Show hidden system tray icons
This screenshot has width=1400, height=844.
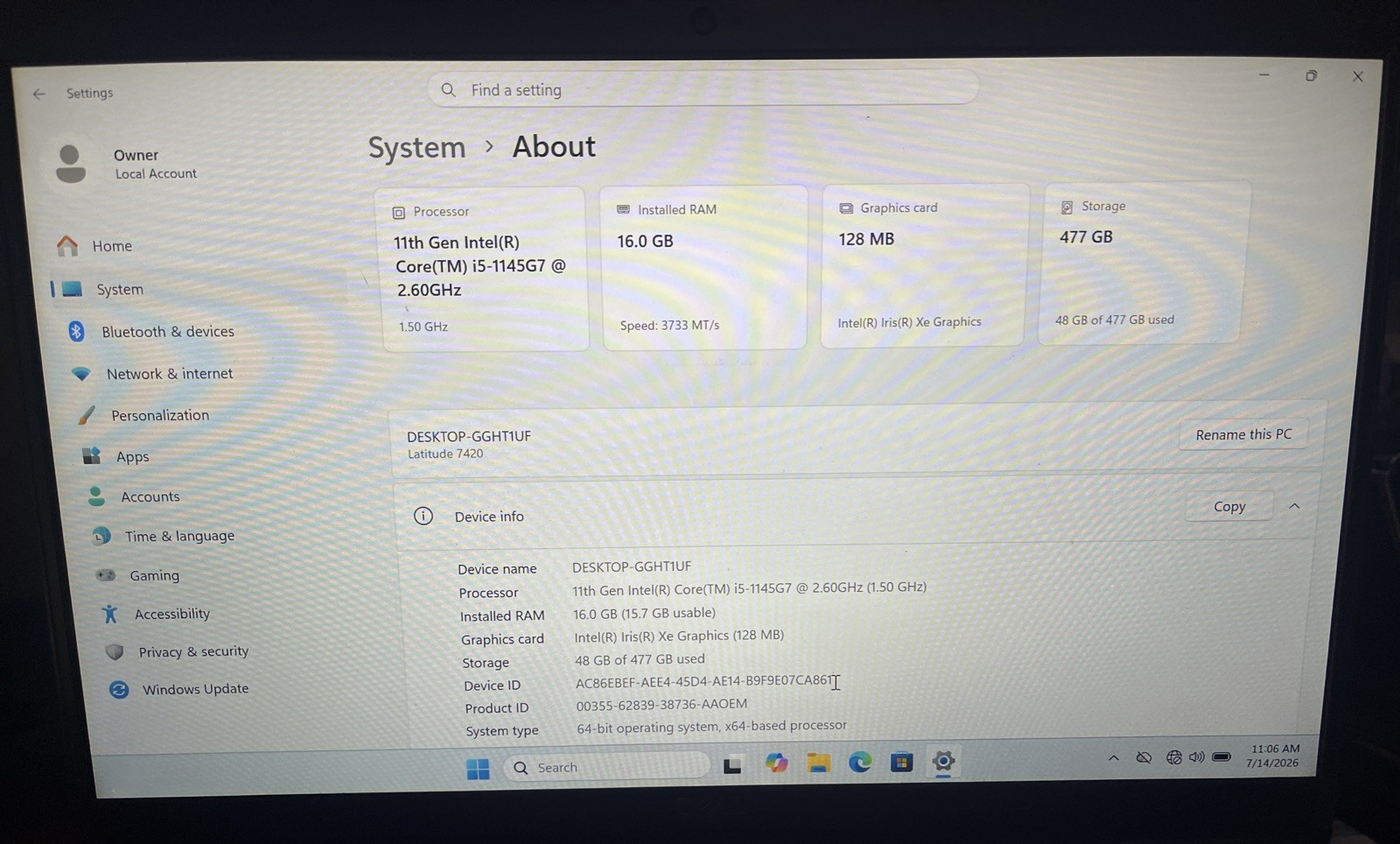(1113, 758)
